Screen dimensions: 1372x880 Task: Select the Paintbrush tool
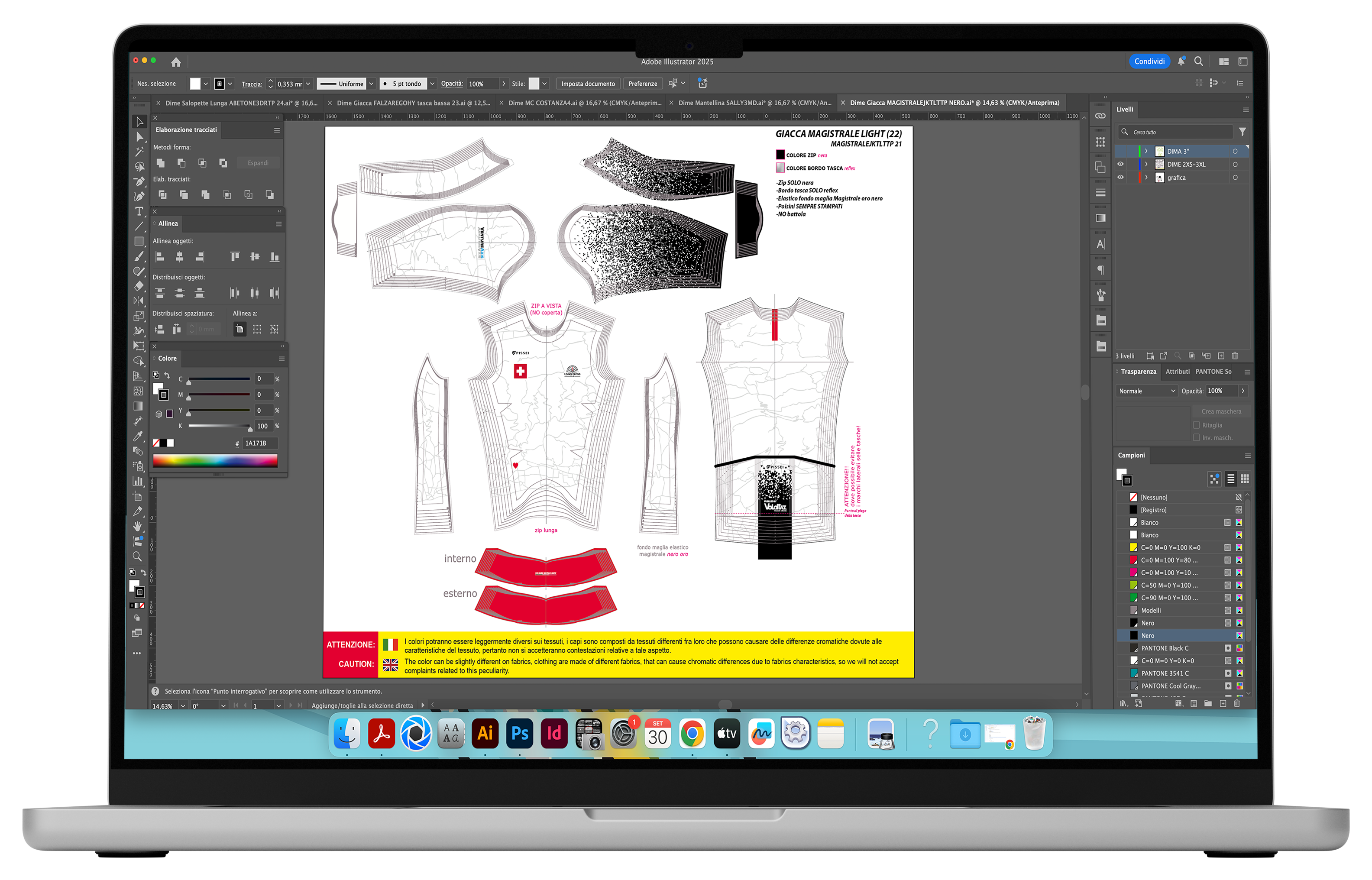pos(138,256)
